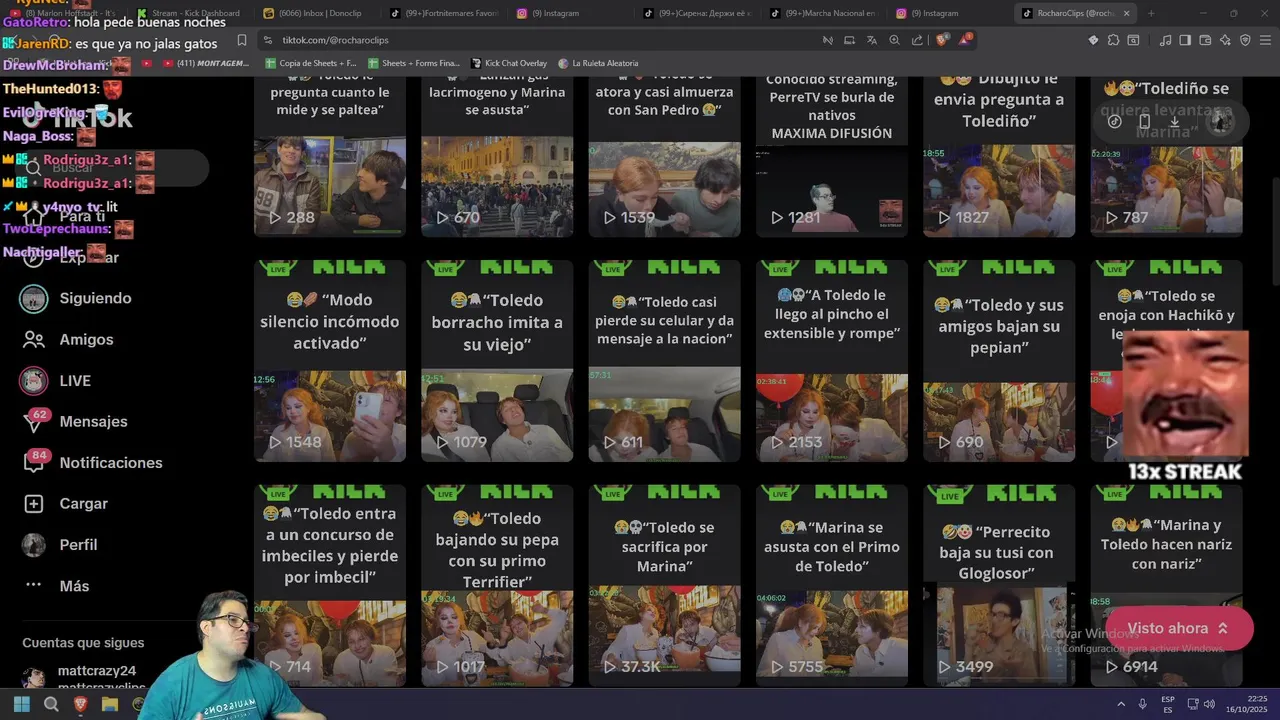The image size is (1280, 720).
Task: Open Notificaciones with 84 badge
Action: (92, 462)
